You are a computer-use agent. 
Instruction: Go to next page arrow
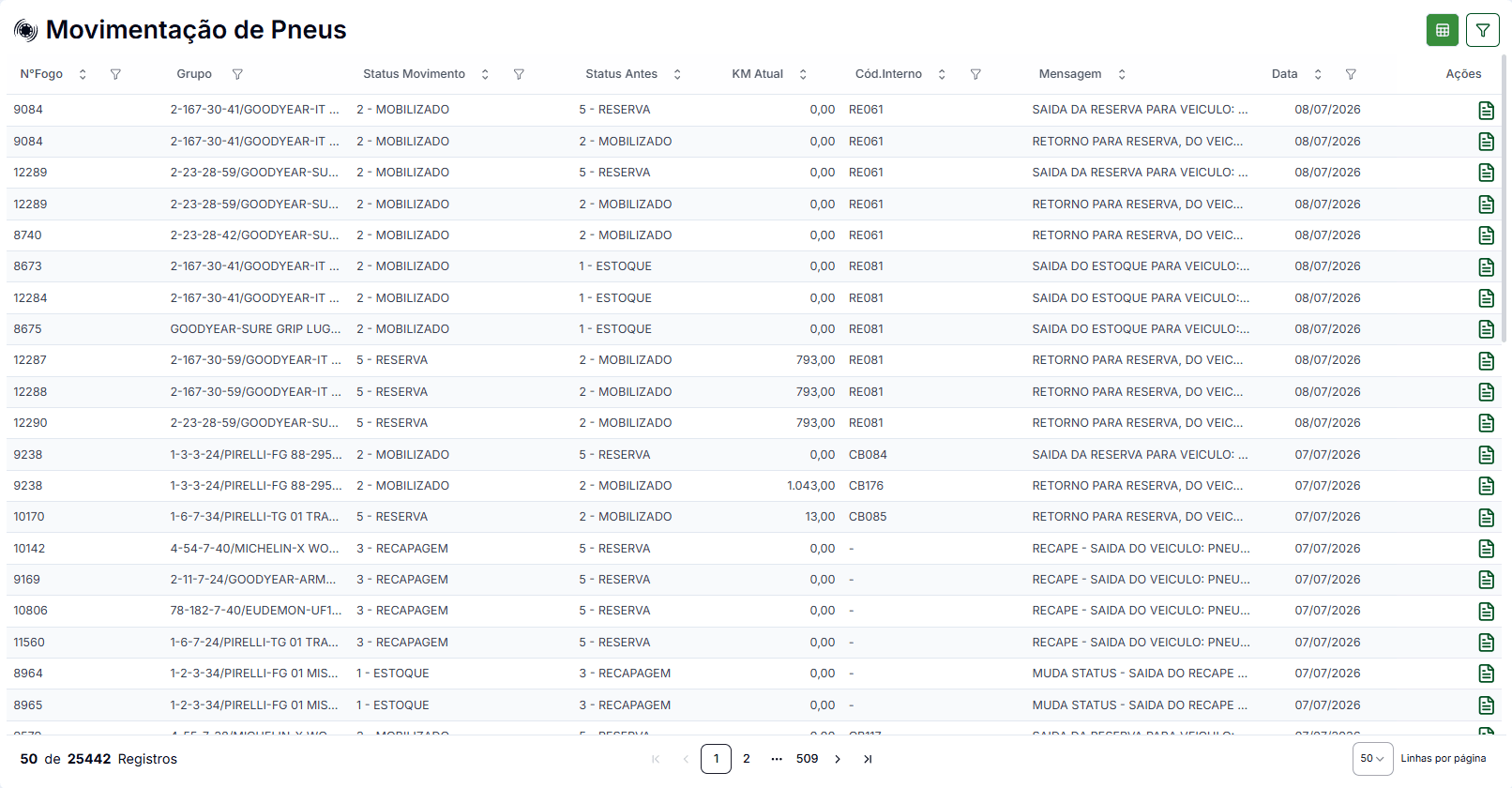point(838,759)
